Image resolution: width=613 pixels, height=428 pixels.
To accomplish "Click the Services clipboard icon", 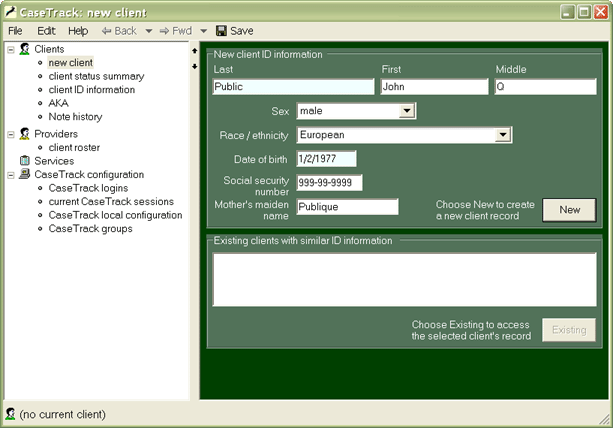I will 25,161.
